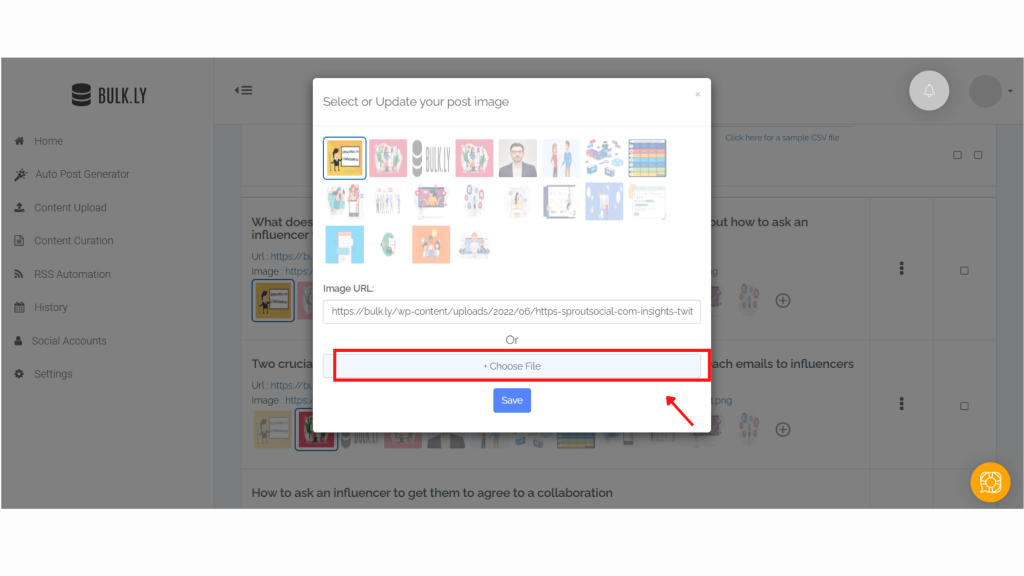Tick the checkbox for the first post row
The width and height of the screenshot is (1024, 576).
point(964,270)
